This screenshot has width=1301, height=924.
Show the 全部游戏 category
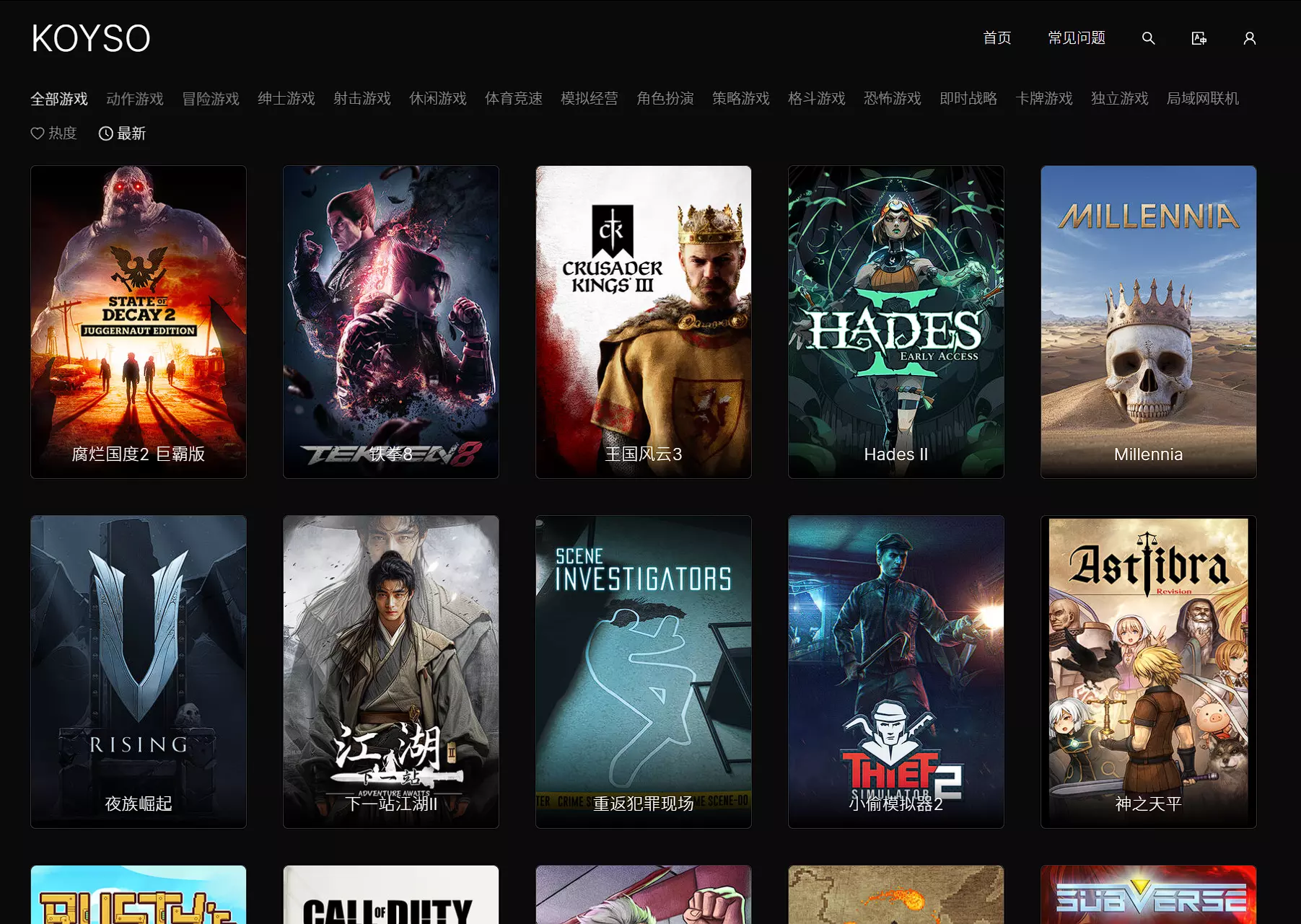point(59,99)
